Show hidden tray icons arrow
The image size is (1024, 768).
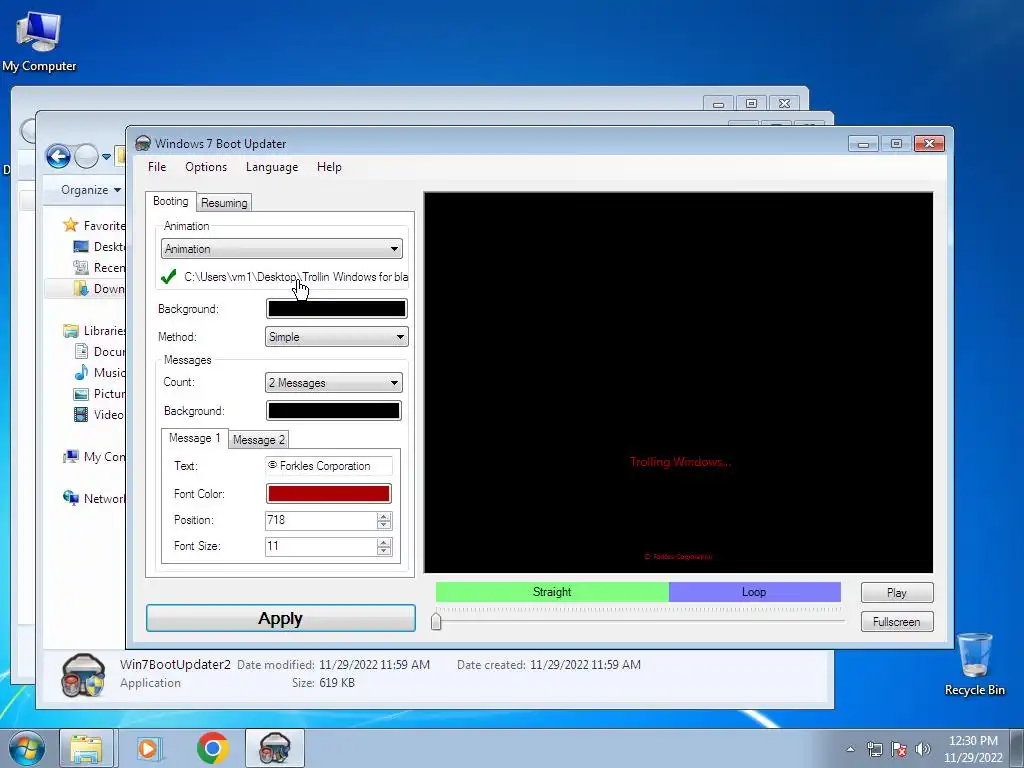click(850, 749)
